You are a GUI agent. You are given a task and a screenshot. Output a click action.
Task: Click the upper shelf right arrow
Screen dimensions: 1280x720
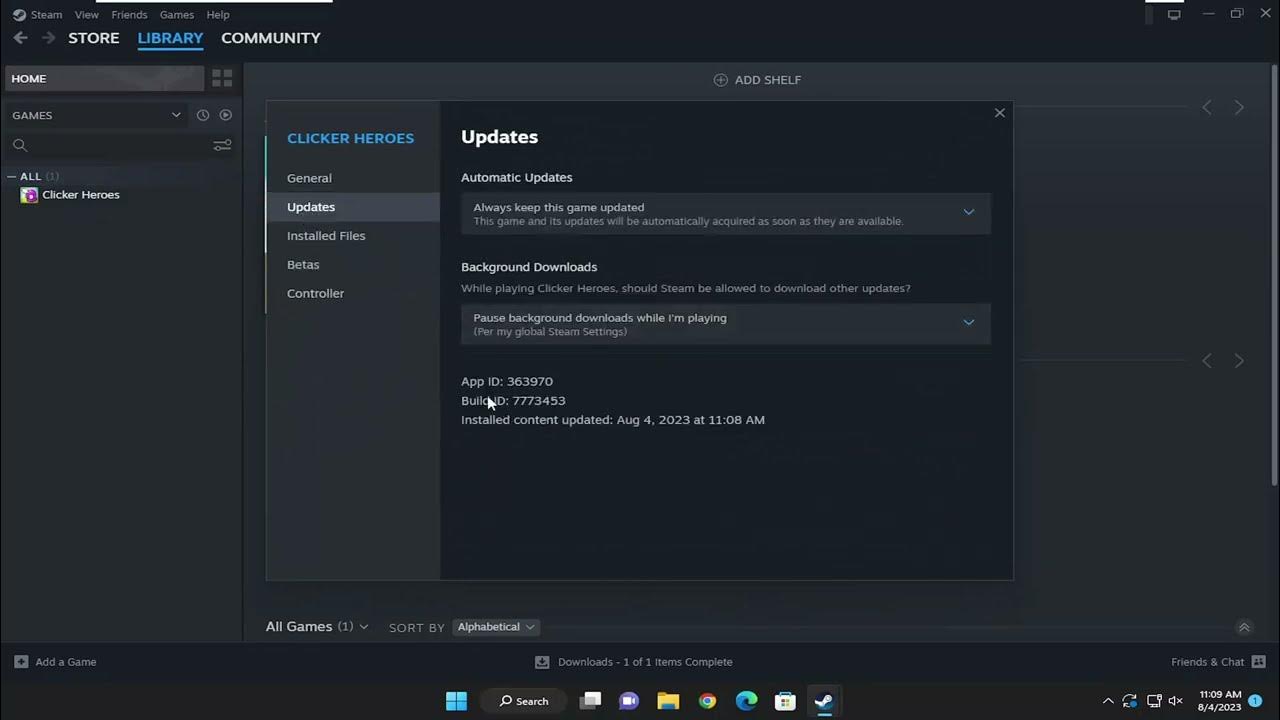1239,107
